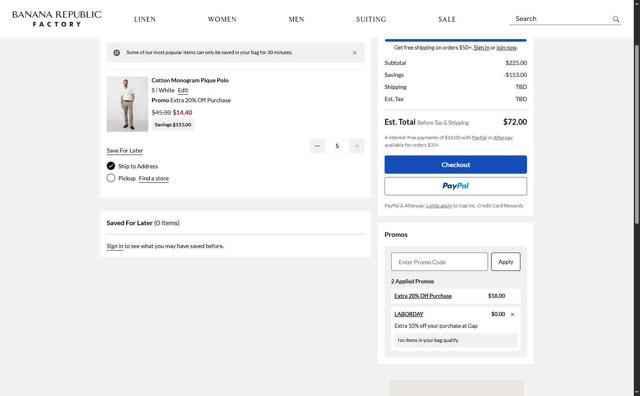Open the Women menu
The image size is (640, 396).
click(x=222, y=19)
